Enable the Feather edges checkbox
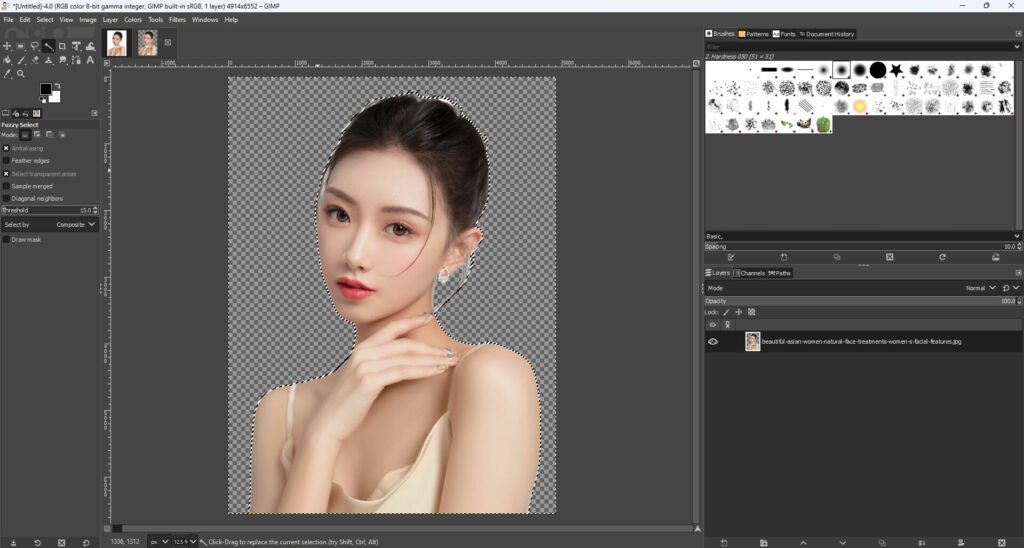1024x548 pixels. pos(7,161)
